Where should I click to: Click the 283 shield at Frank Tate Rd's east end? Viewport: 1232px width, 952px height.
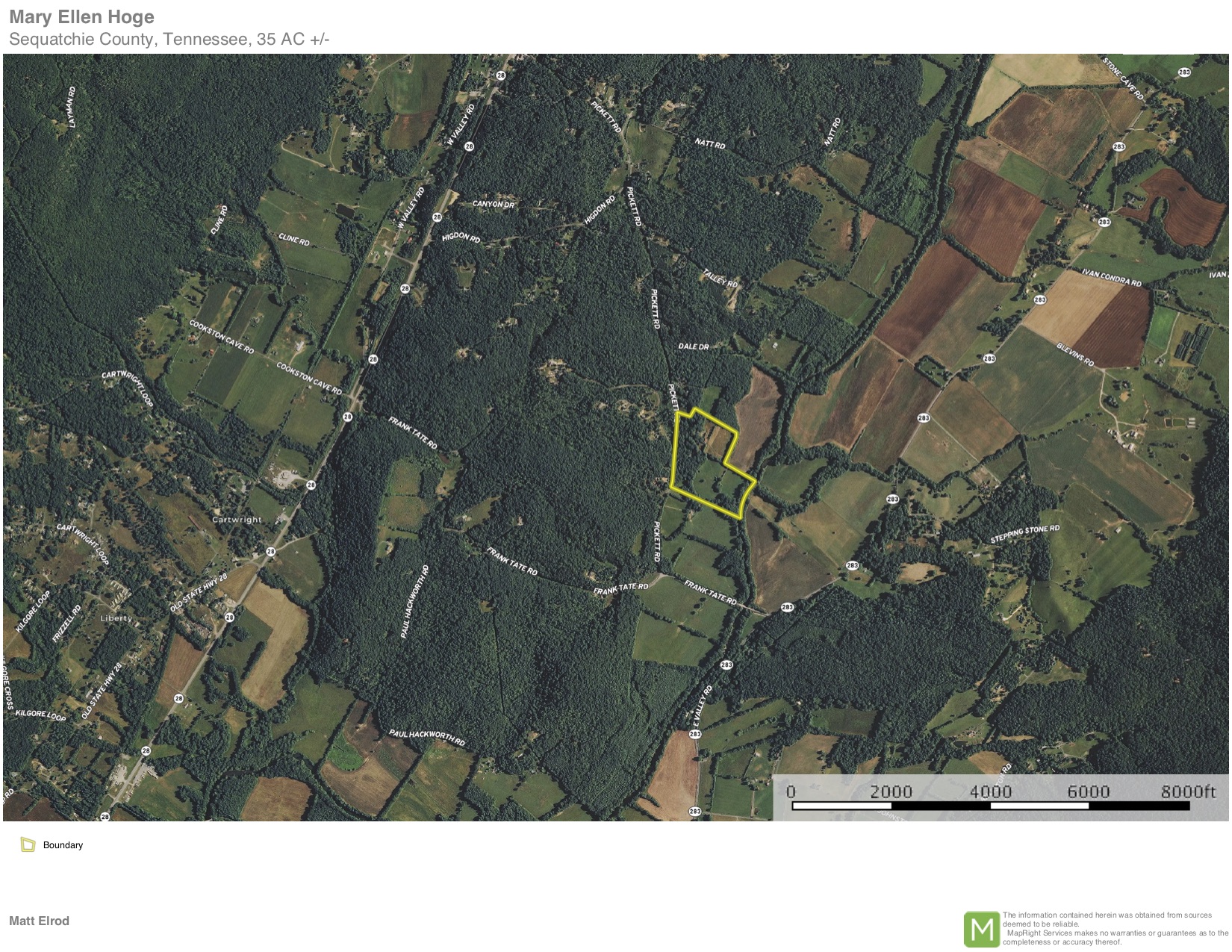click(787, 607)
